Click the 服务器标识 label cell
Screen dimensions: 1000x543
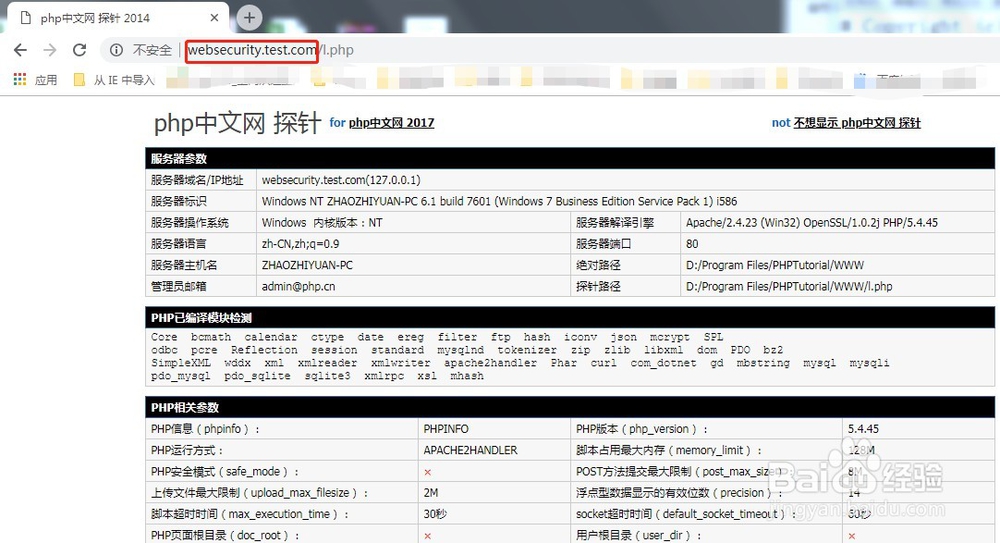coord(200,201)
